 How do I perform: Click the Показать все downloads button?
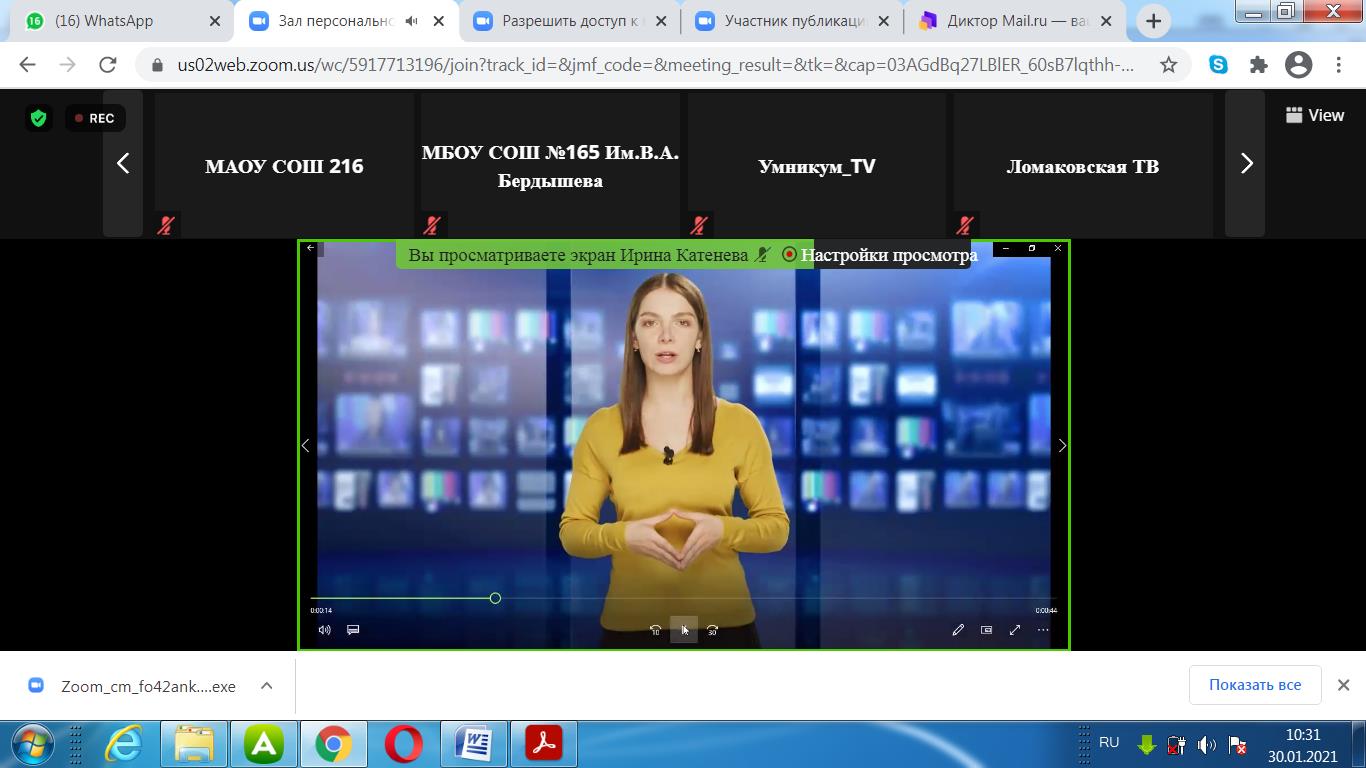coord(1254,685)
